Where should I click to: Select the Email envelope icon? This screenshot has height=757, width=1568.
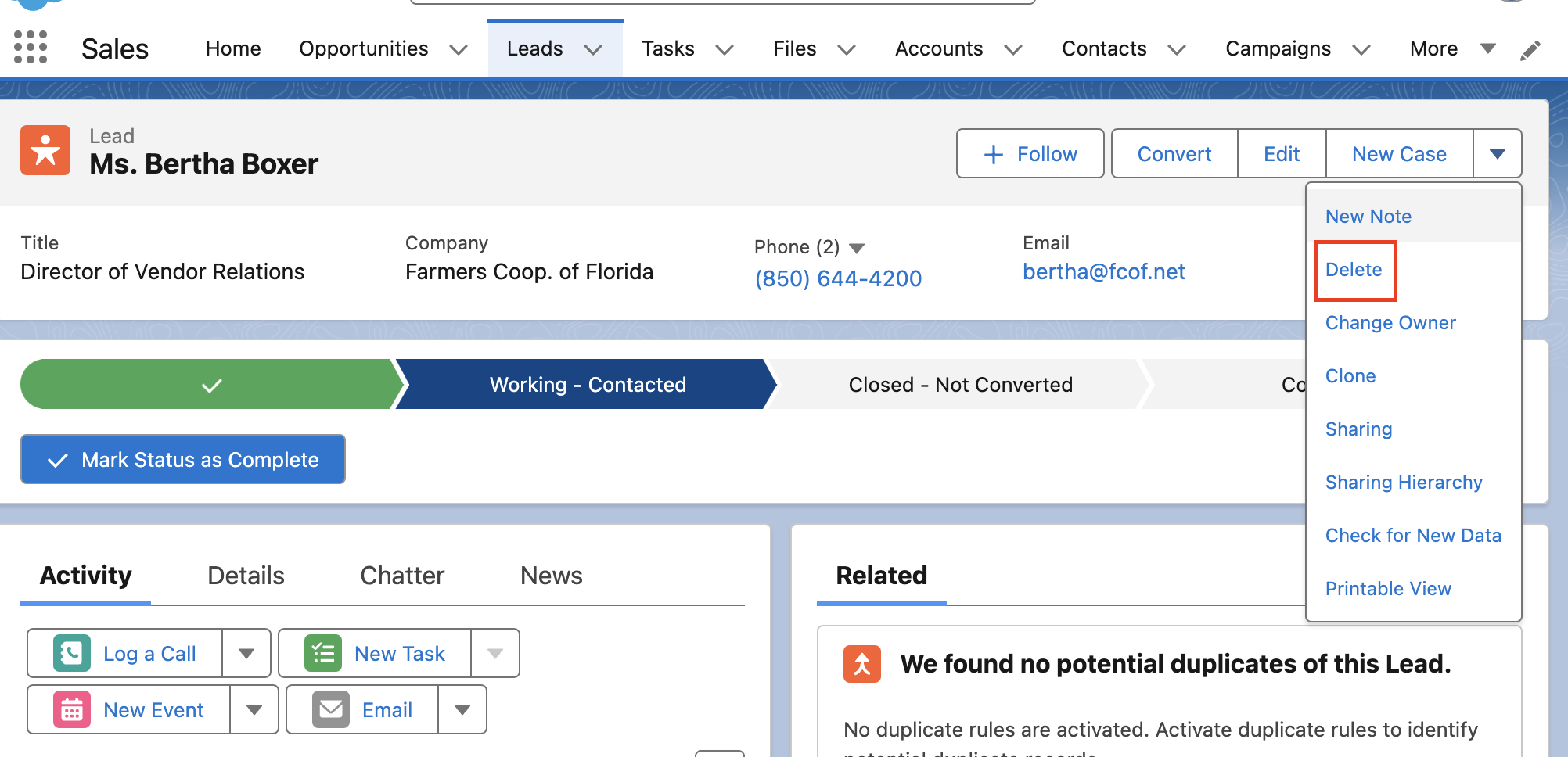point(330,709)
